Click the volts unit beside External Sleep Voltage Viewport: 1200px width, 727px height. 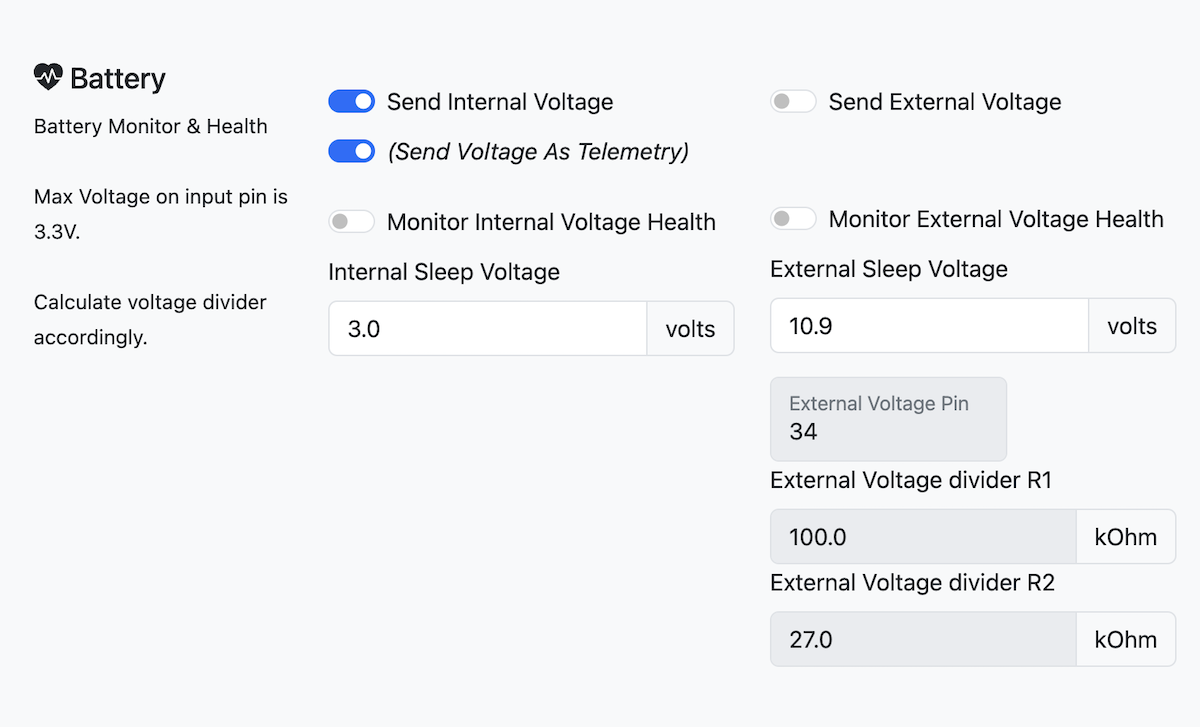(1132, 326)
